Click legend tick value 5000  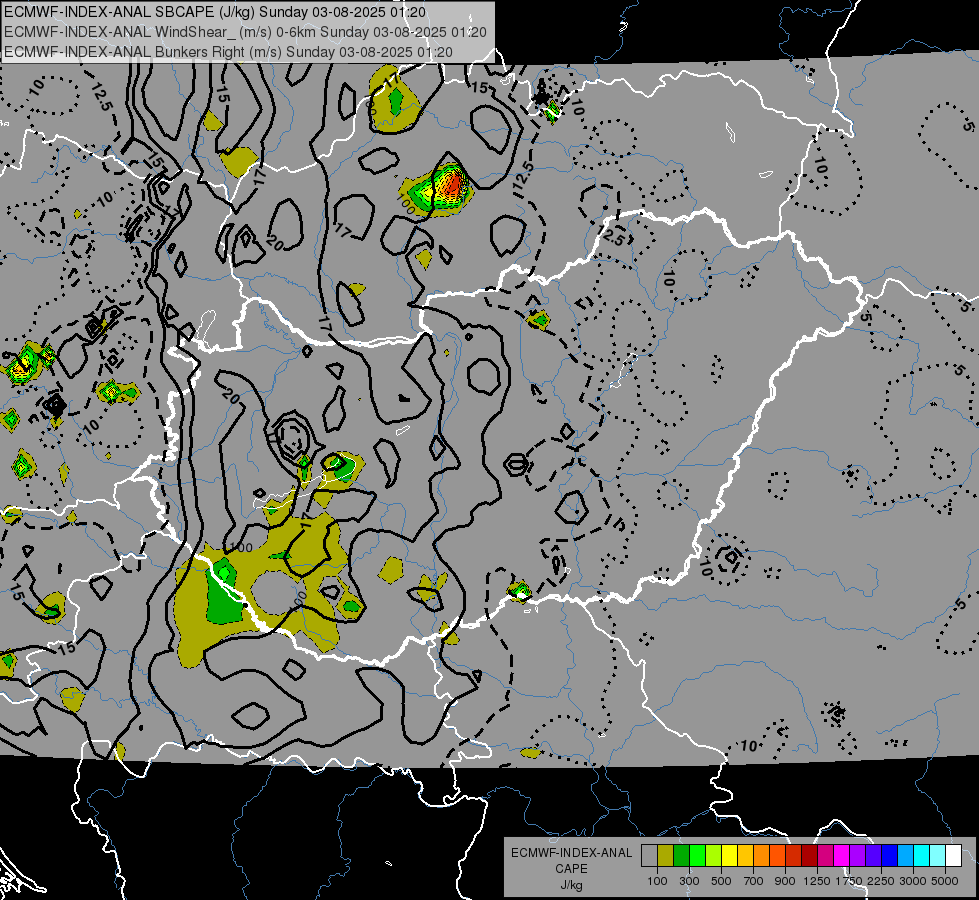pyautogui.click(x=945, y=881)
